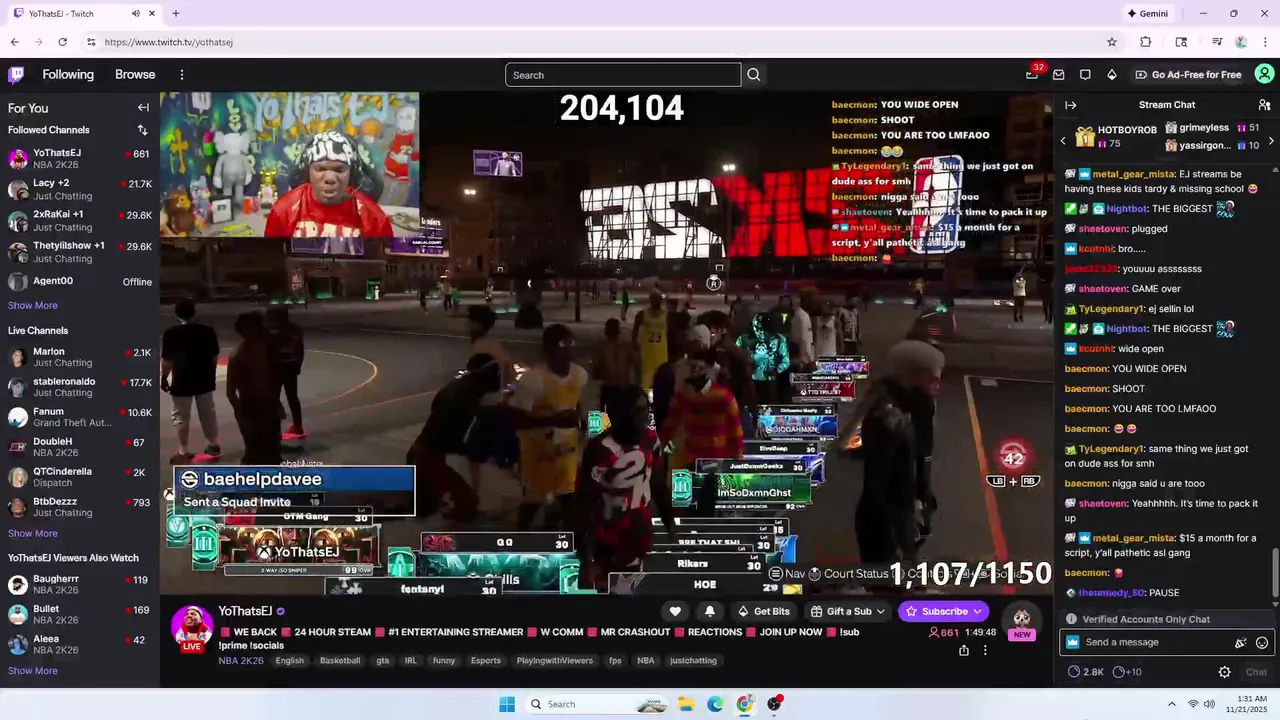Click the Get Bits button
The height and width of the screenshot is (720, 1280).
tap(763, 611)
